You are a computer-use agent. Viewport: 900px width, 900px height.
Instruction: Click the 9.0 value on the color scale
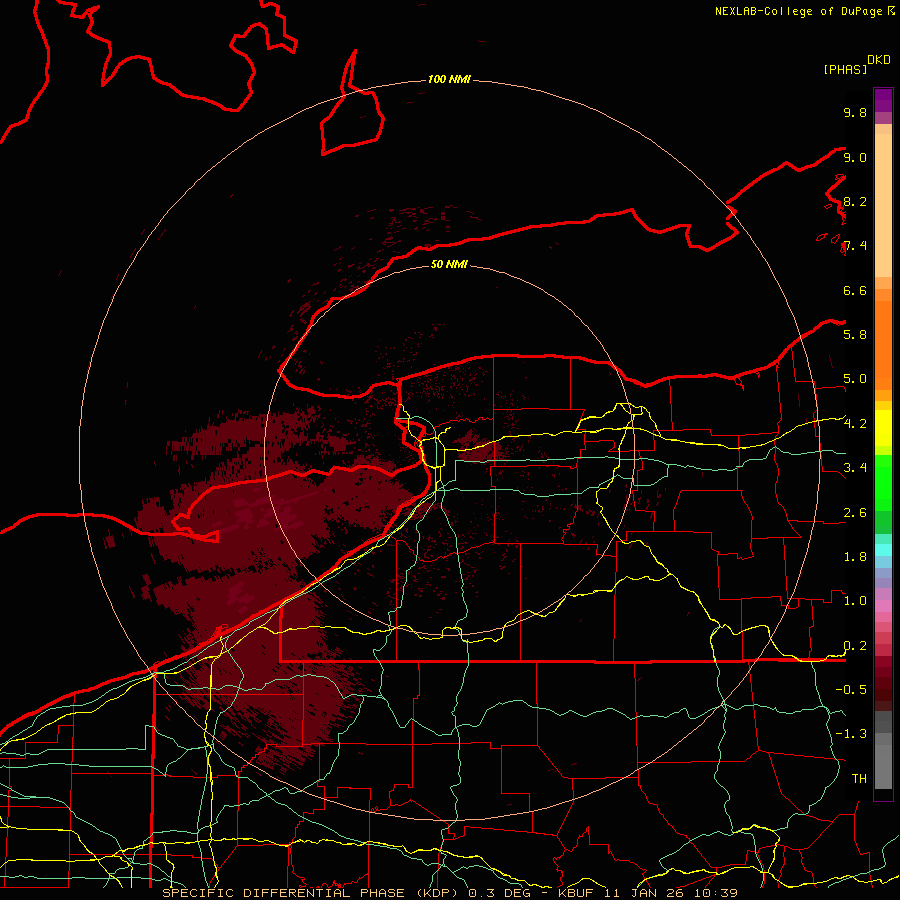855,157
